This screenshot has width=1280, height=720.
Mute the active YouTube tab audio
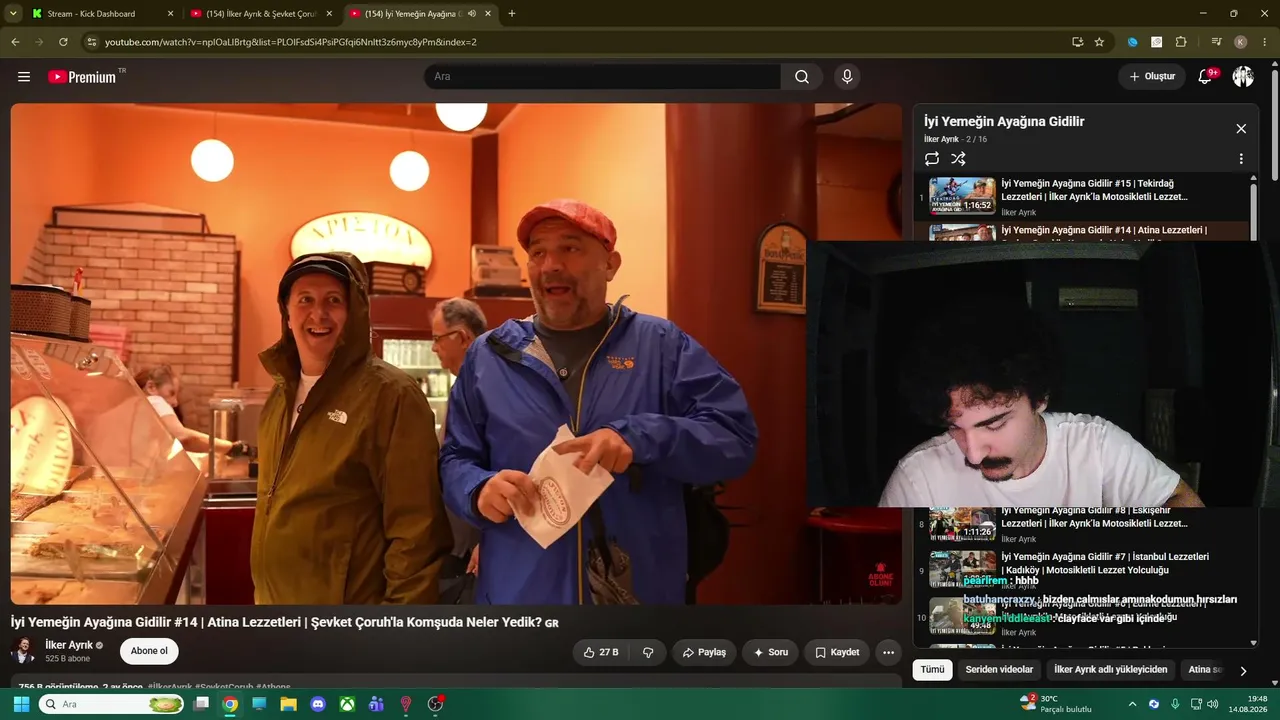coord(471,14)
